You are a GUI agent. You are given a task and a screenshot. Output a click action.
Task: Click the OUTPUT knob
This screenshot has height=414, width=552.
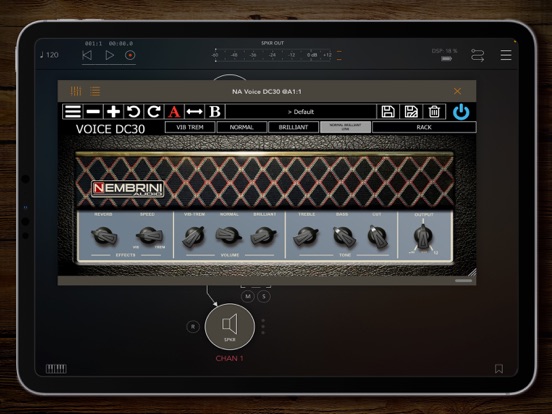pyautogui.click(x=423, y=237)
